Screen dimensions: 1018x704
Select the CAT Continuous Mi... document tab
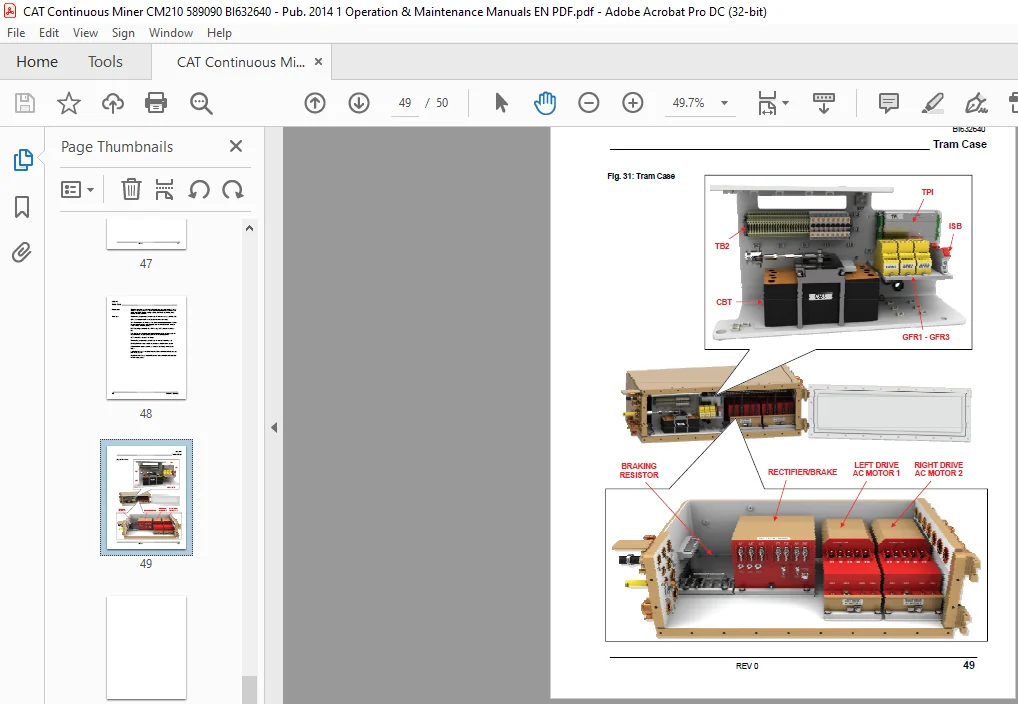(241, 62)
